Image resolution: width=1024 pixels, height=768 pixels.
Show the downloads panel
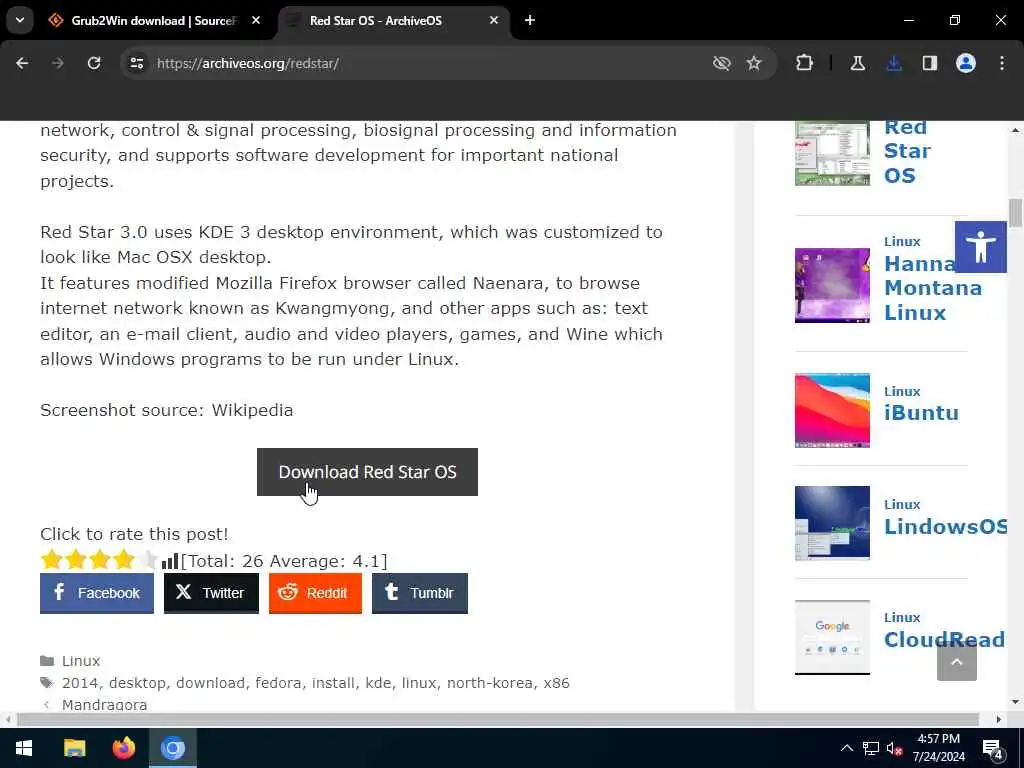click(894, 63)
